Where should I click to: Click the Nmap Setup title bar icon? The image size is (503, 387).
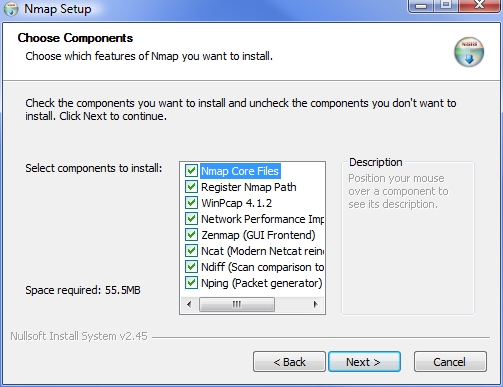(11, 8)
